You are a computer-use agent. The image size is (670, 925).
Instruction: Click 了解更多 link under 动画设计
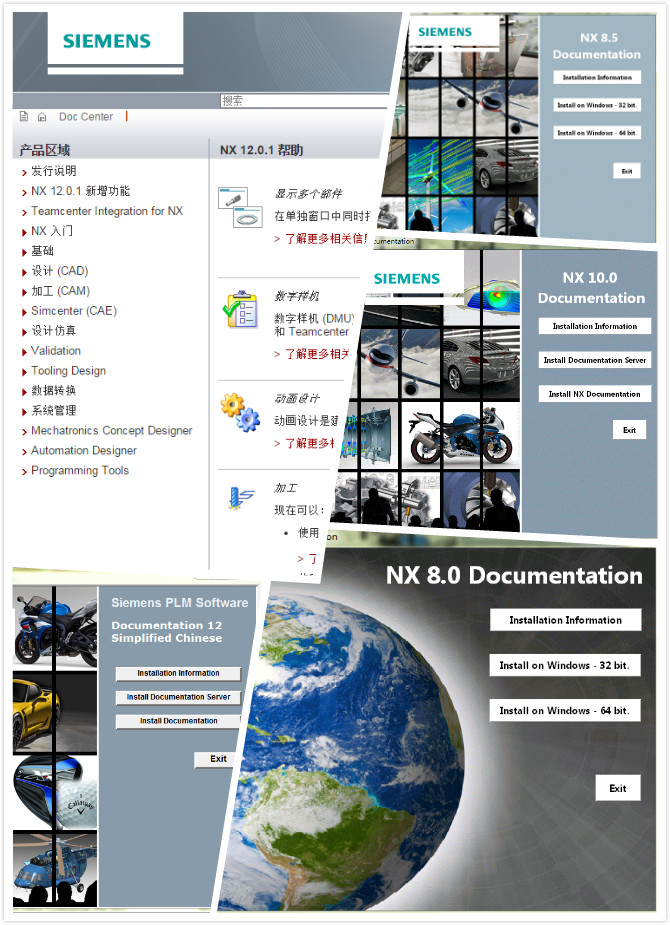click(305, 443)
